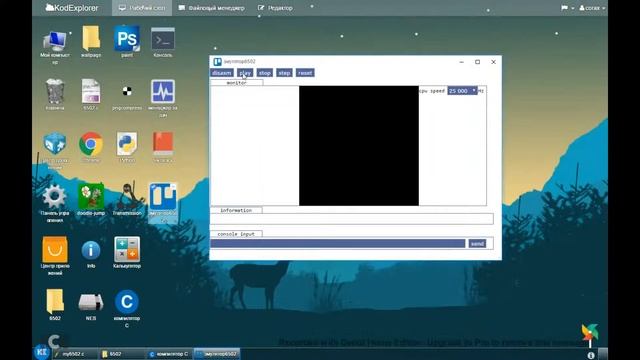
Task: Click the disasm button
Action: pyautogui.click(x=222, y=73)
